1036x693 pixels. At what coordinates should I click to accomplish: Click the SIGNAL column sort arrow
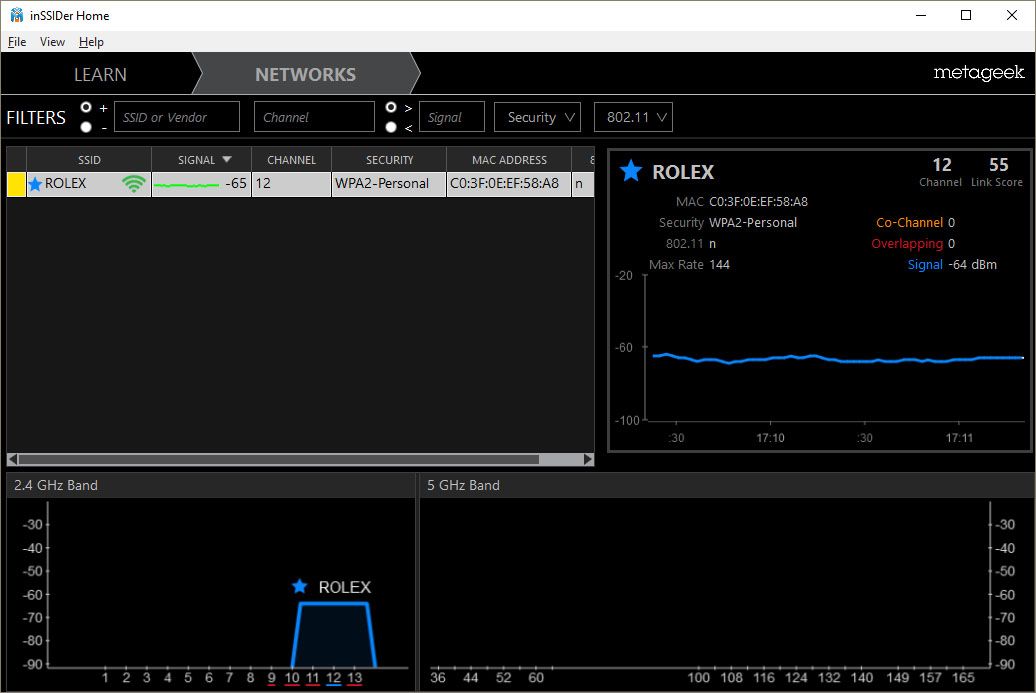pos(227,159)
